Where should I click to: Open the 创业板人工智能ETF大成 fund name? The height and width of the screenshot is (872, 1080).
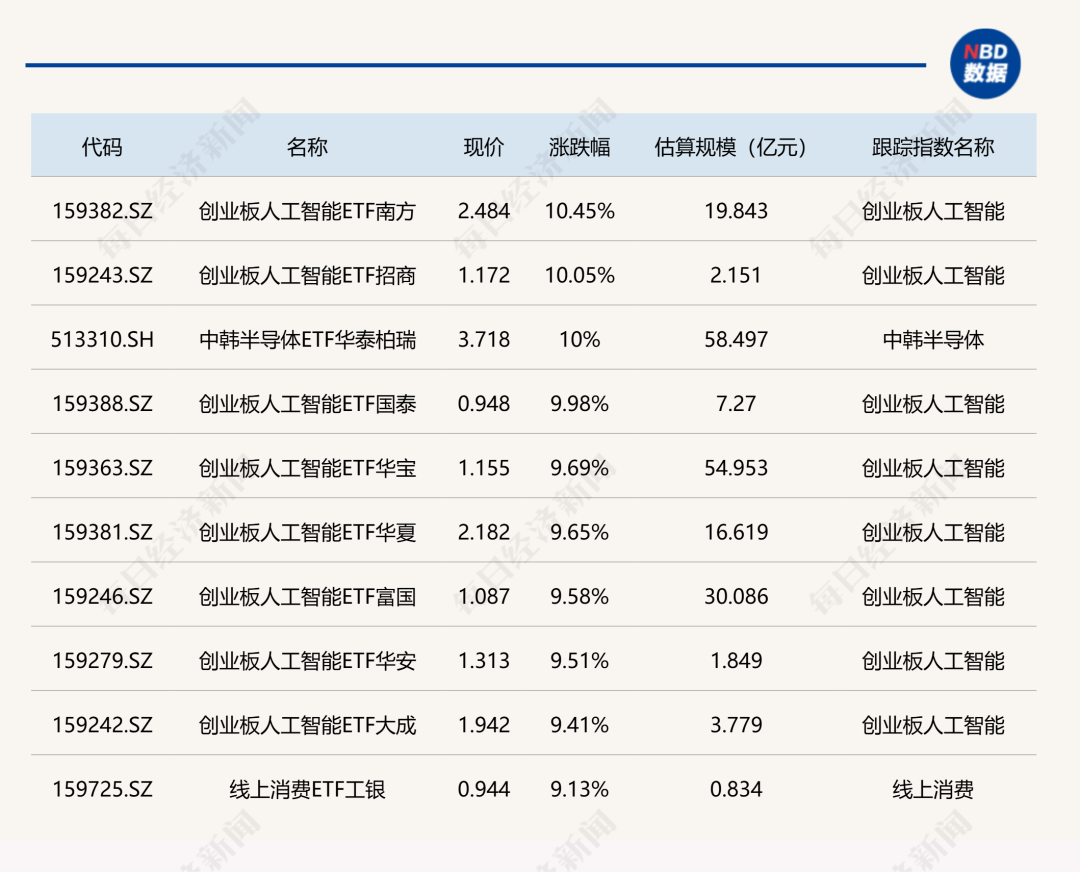[307, 725]
